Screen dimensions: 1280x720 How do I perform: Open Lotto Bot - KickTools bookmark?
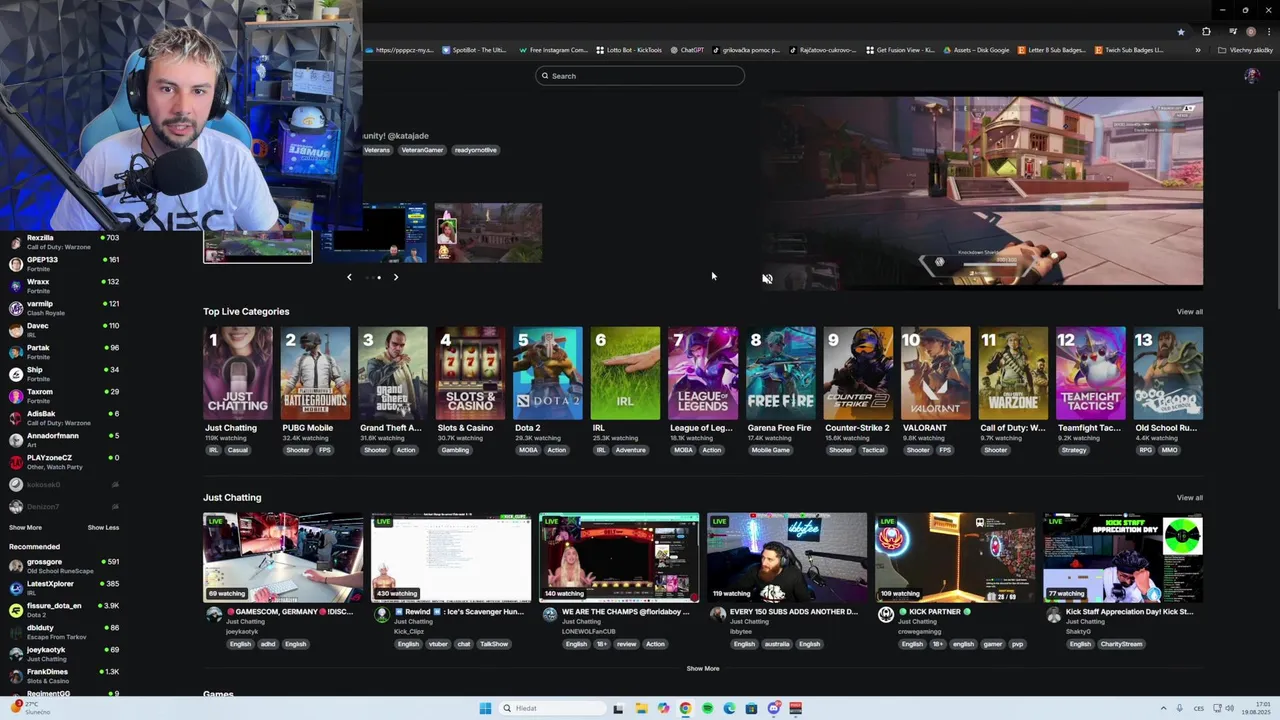pos(629,50)
